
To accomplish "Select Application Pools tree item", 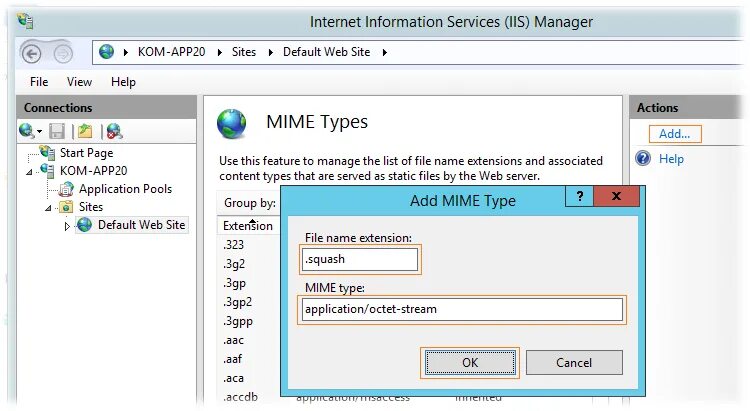I will pos(125,189).
